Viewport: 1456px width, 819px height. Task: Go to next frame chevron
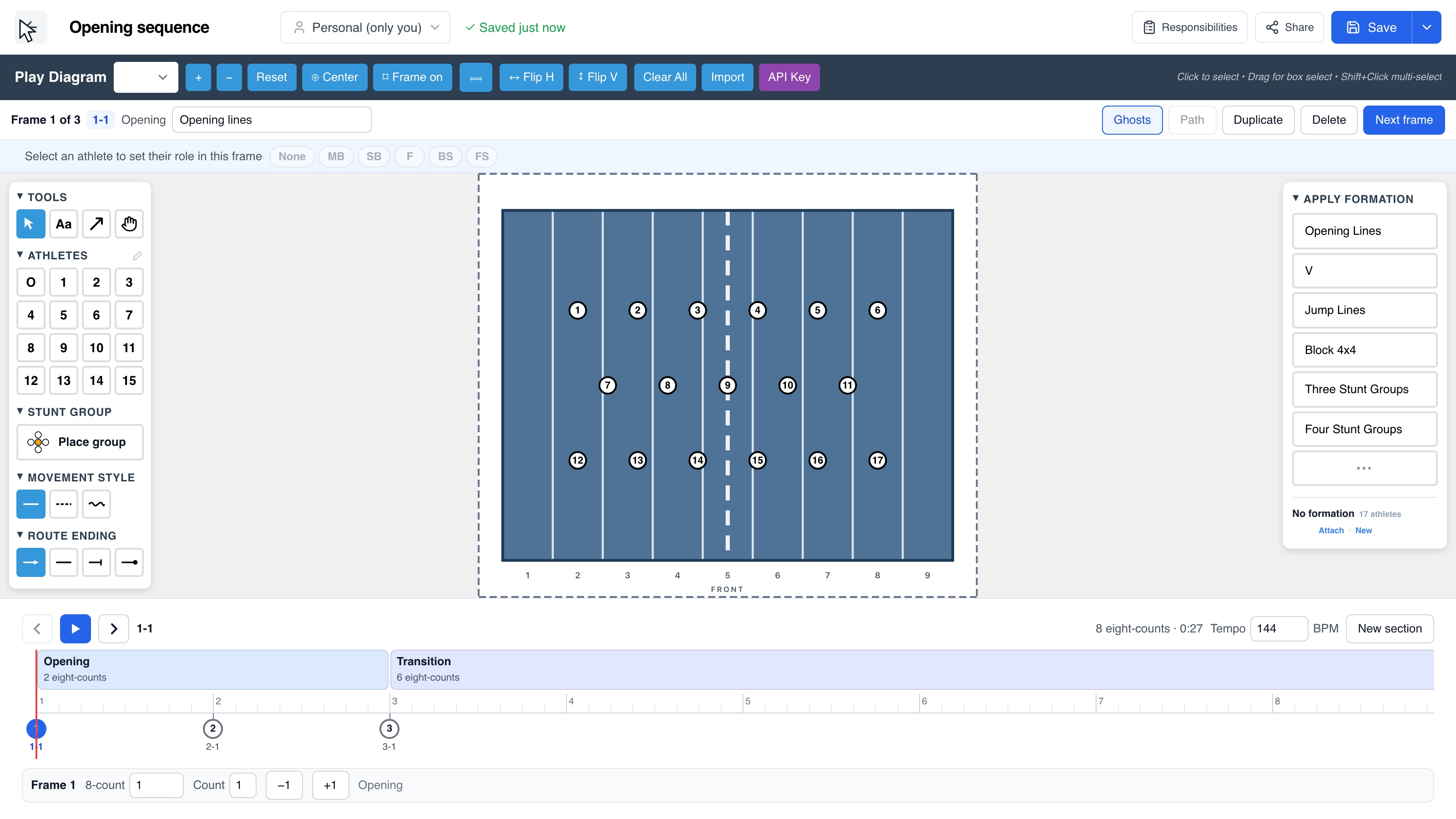(114, 628)
